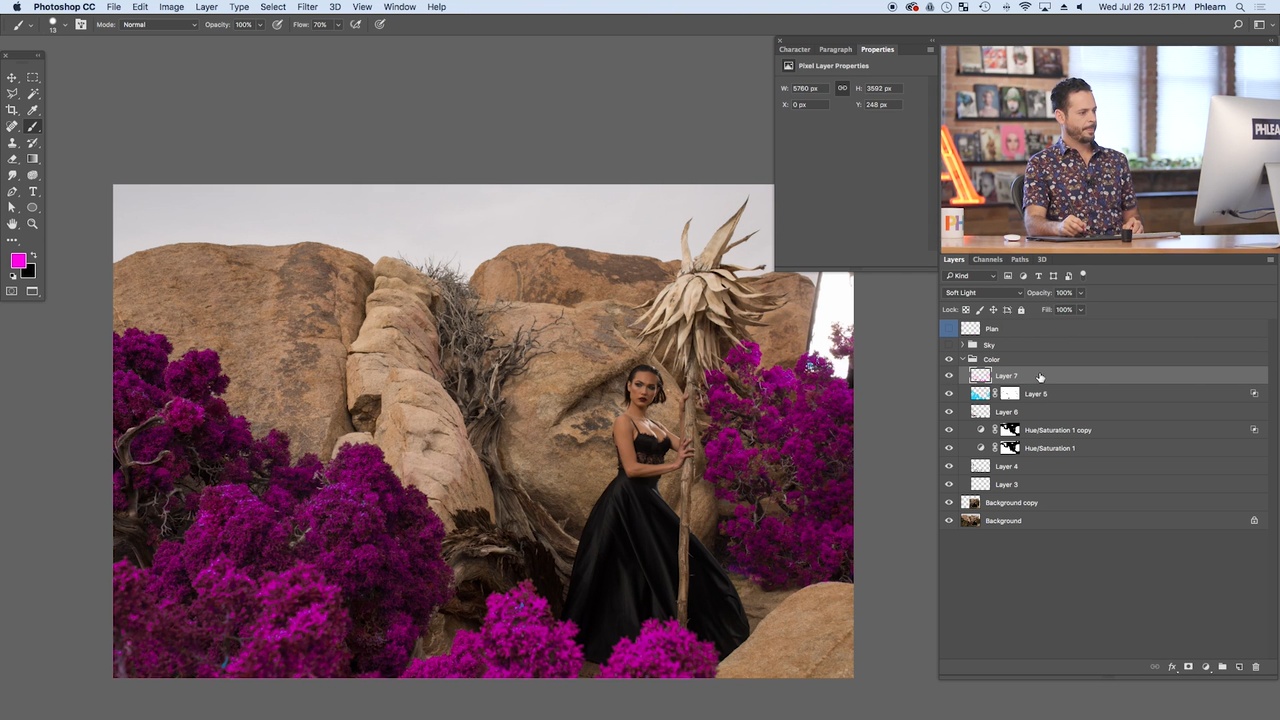The height and width of the screenshot is (720, 1280).
Task: Hide the Background copy layer
Action: click(949, 503)
